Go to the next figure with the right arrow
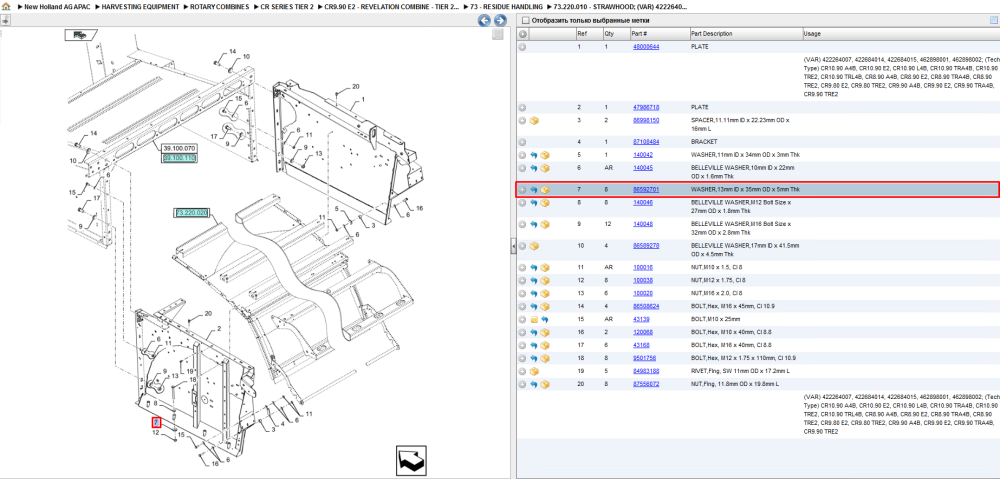 click(500, 20)
